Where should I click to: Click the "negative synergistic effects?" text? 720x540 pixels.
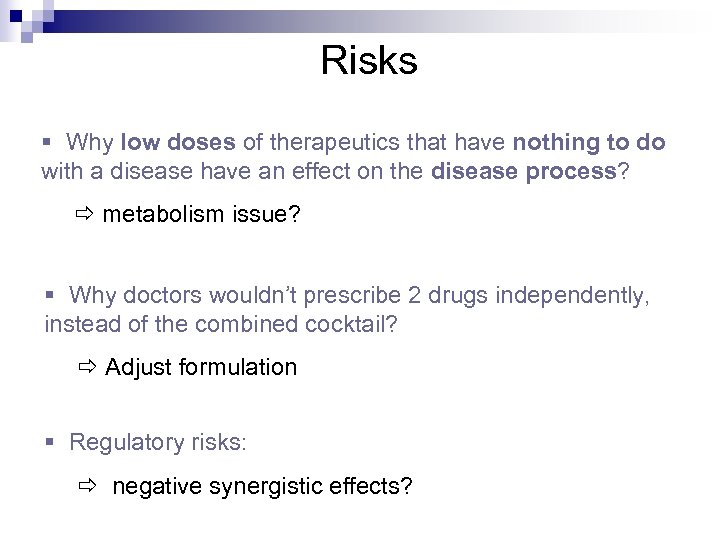coord(262,487)
